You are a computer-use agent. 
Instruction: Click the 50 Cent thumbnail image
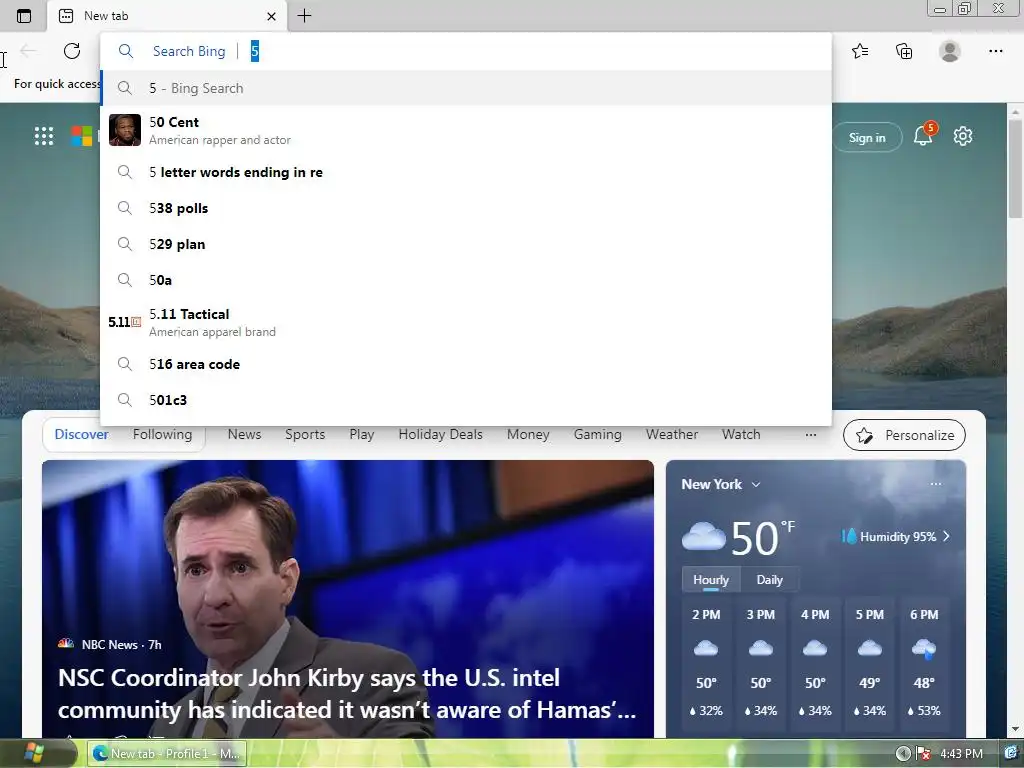[x=125, y=130]
